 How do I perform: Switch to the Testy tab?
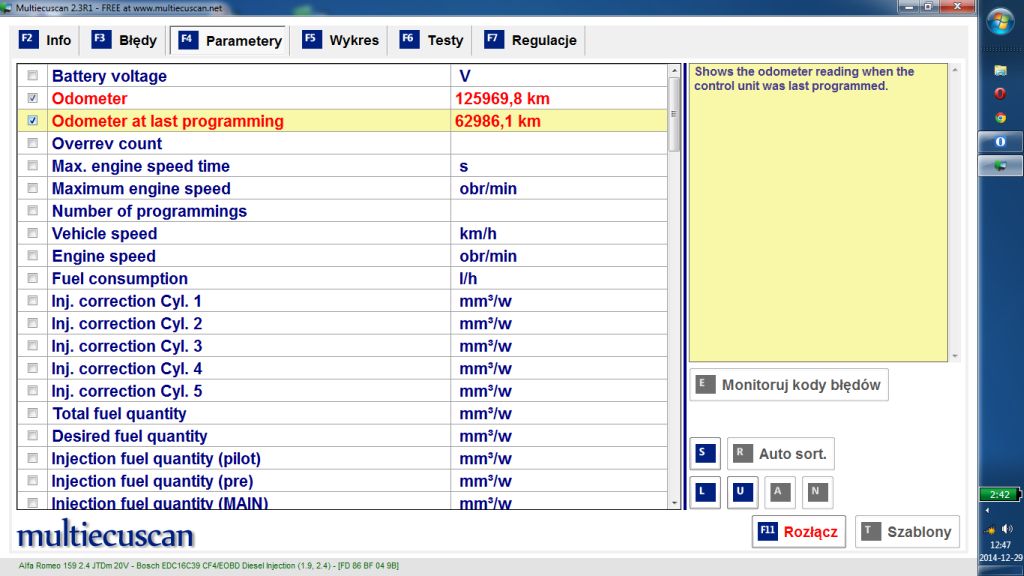[431, 40]
